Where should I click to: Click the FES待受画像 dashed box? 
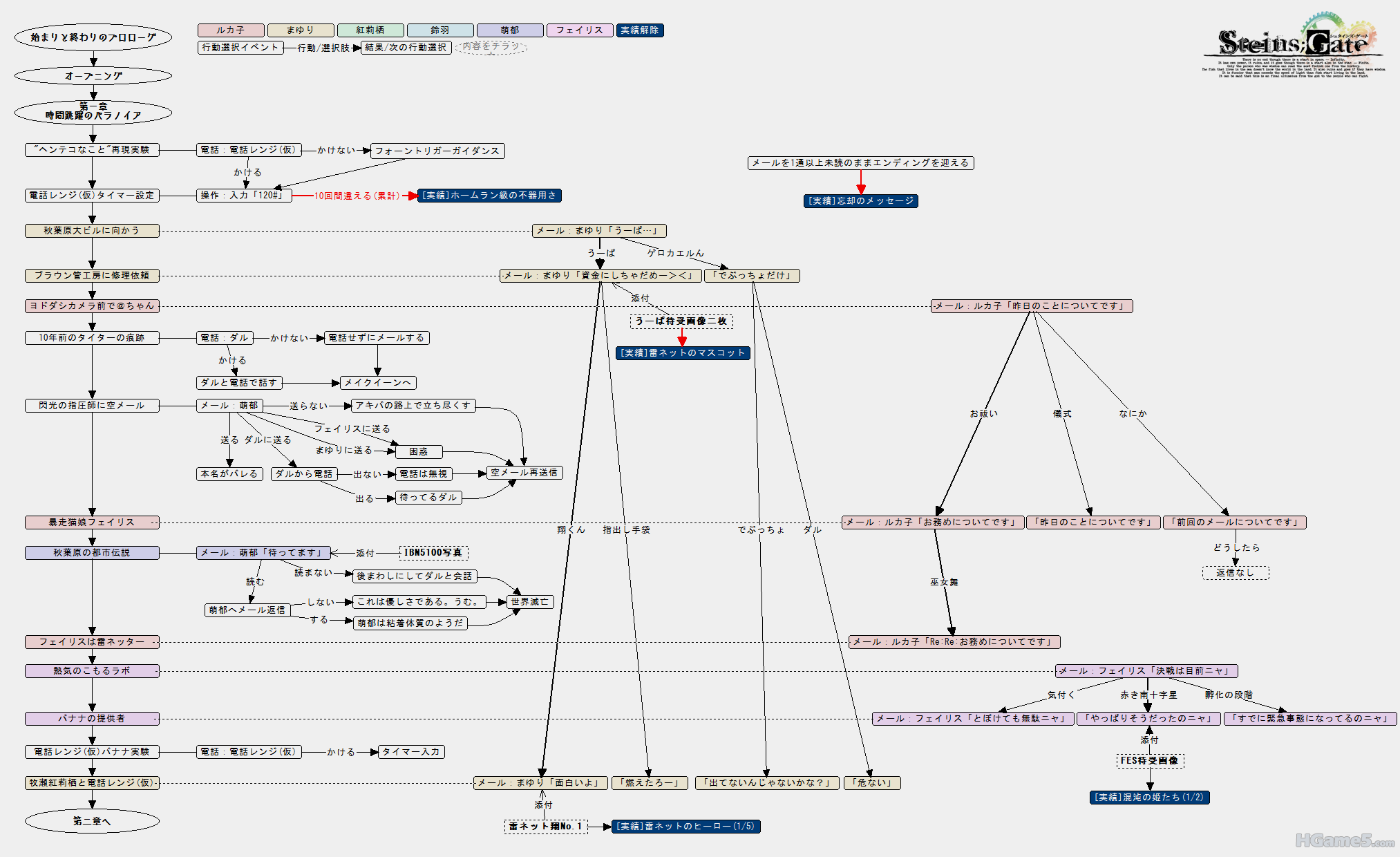[1150, 761]
